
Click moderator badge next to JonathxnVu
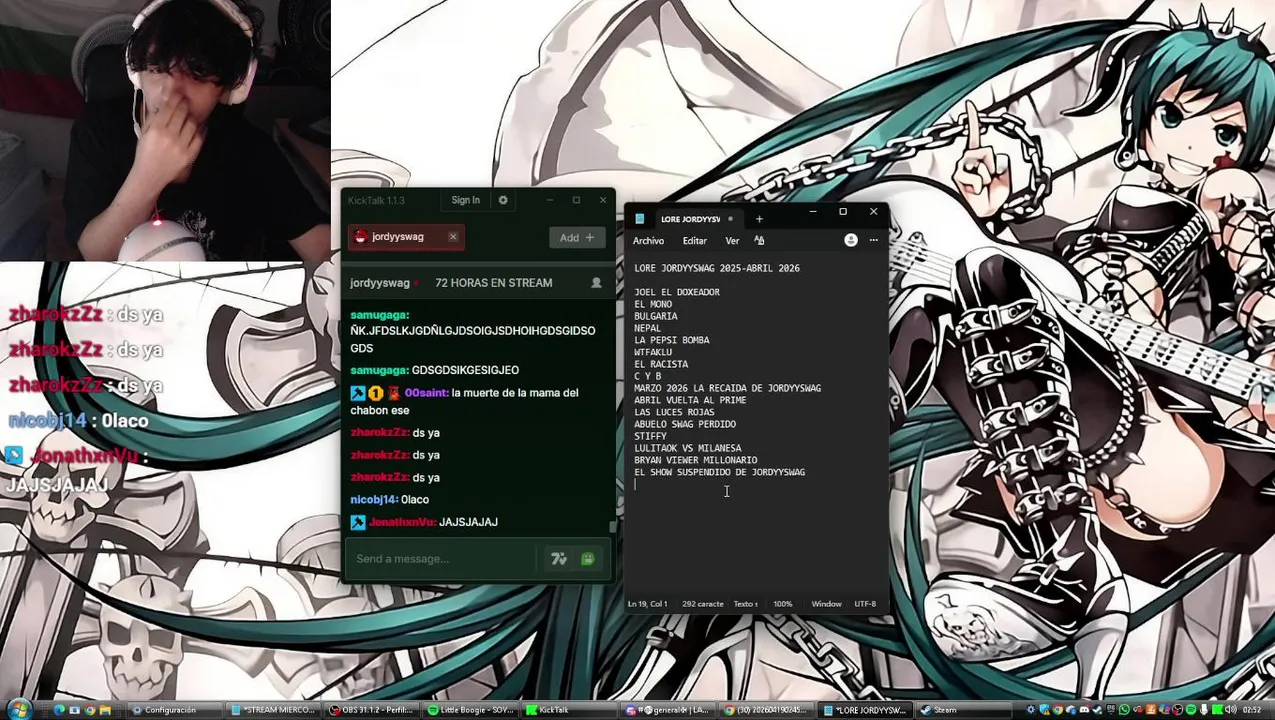[x=357, y=522]
